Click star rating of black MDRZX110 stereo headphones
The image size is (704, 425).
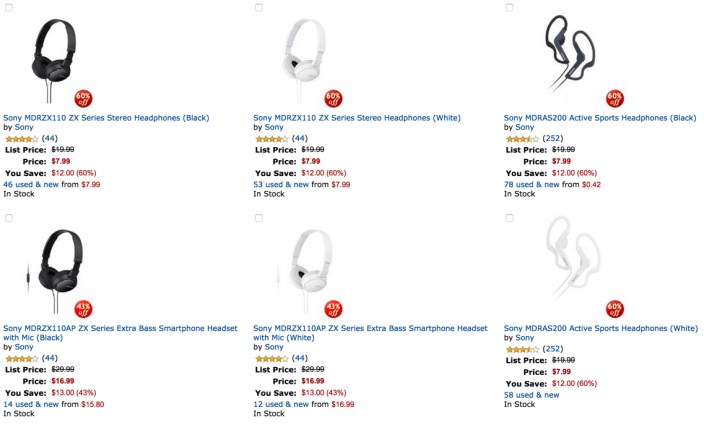[x=20, y=138]
